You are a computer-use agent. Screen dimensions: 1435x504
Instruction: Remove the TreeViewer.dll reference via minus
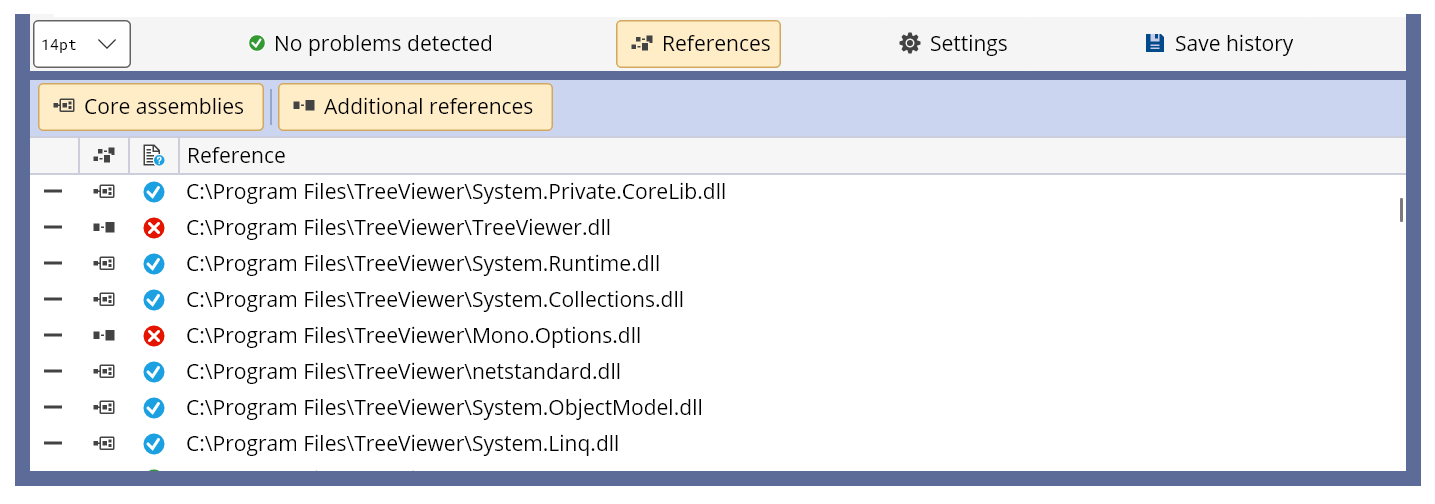(53, 228)
